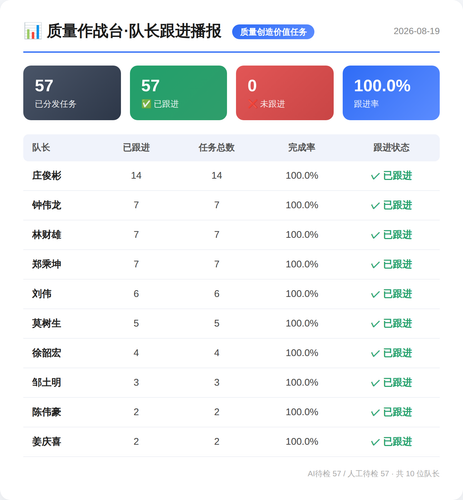
Task: Click the red cross icon on the 未跟进 card
Action: click(x=252, y=104)
